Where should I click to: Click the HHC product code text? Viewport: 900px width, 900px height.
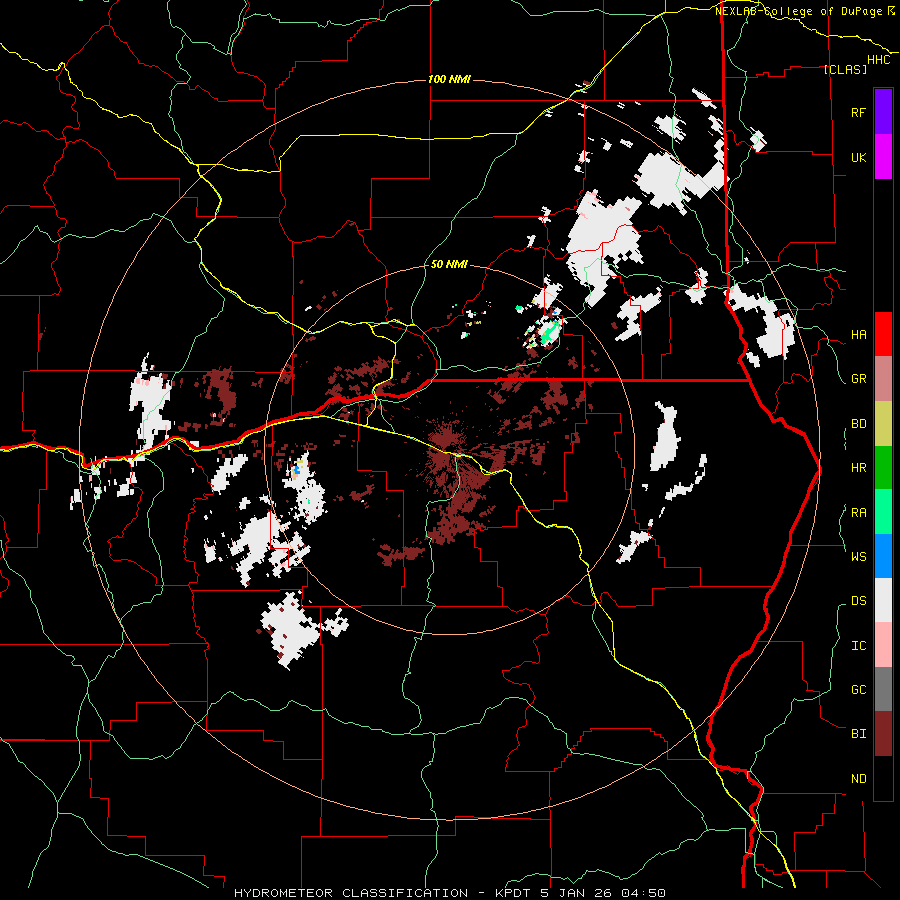879,60
